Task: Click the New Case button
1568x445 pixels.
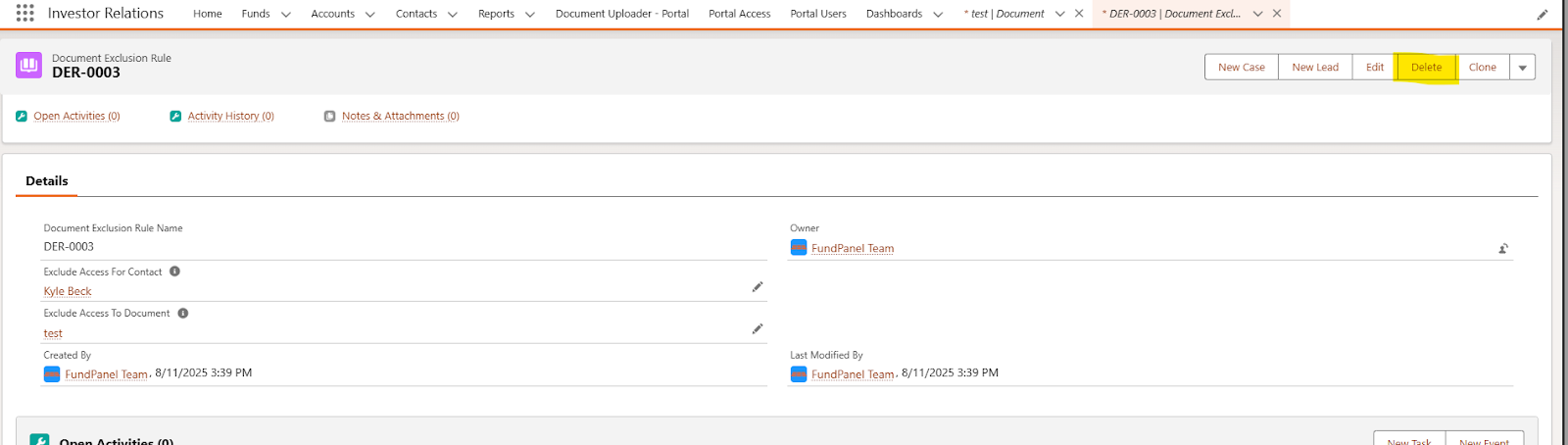Action: pyautogui.click(x=1242, y=68)
